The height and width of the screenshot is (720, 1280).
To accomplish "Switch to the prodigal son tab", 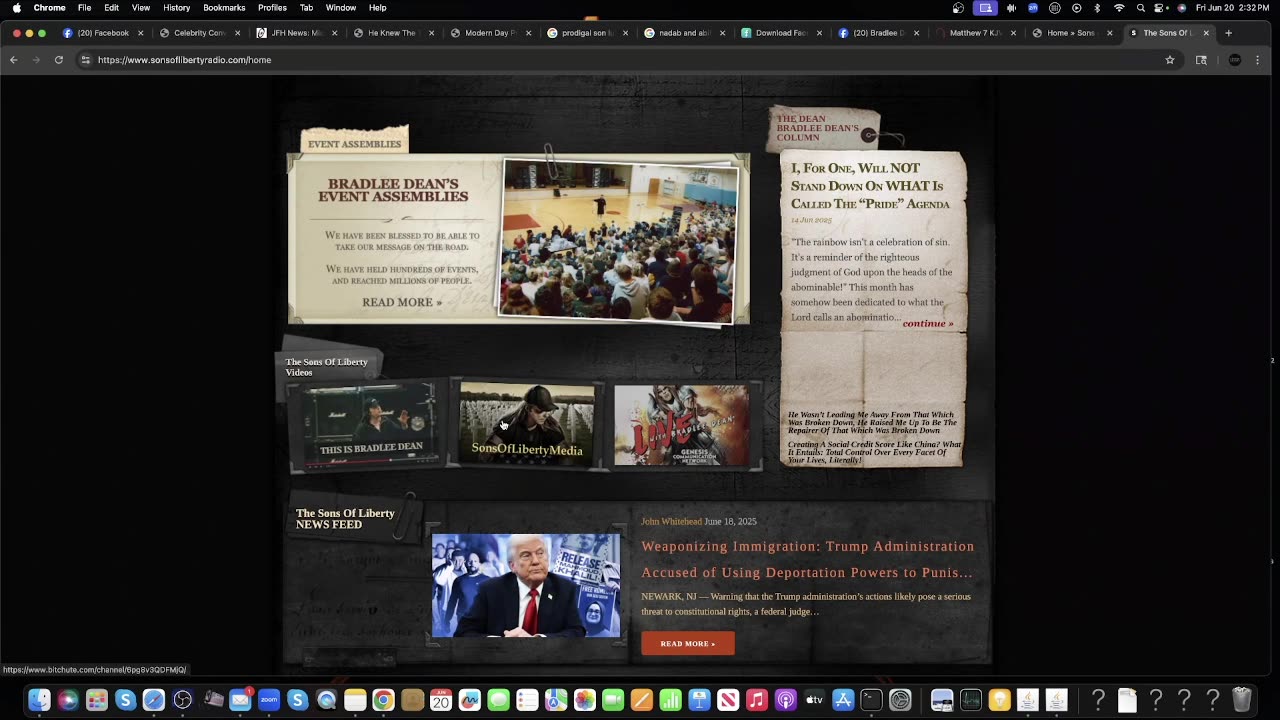I will click(587, 33).
